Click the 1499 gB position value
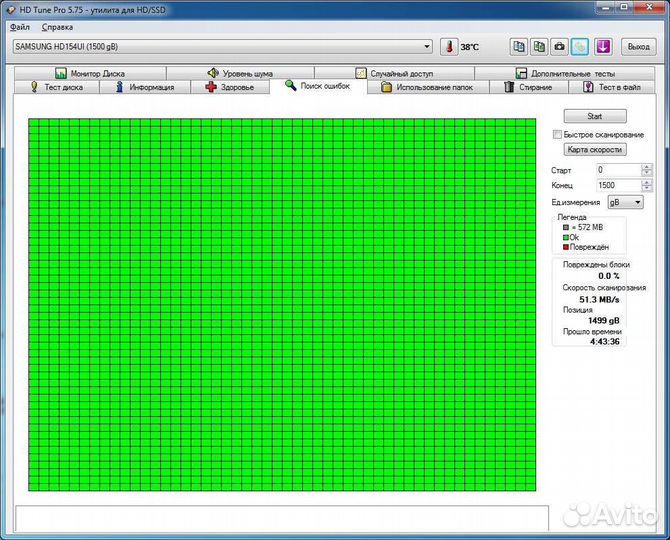 603,320
